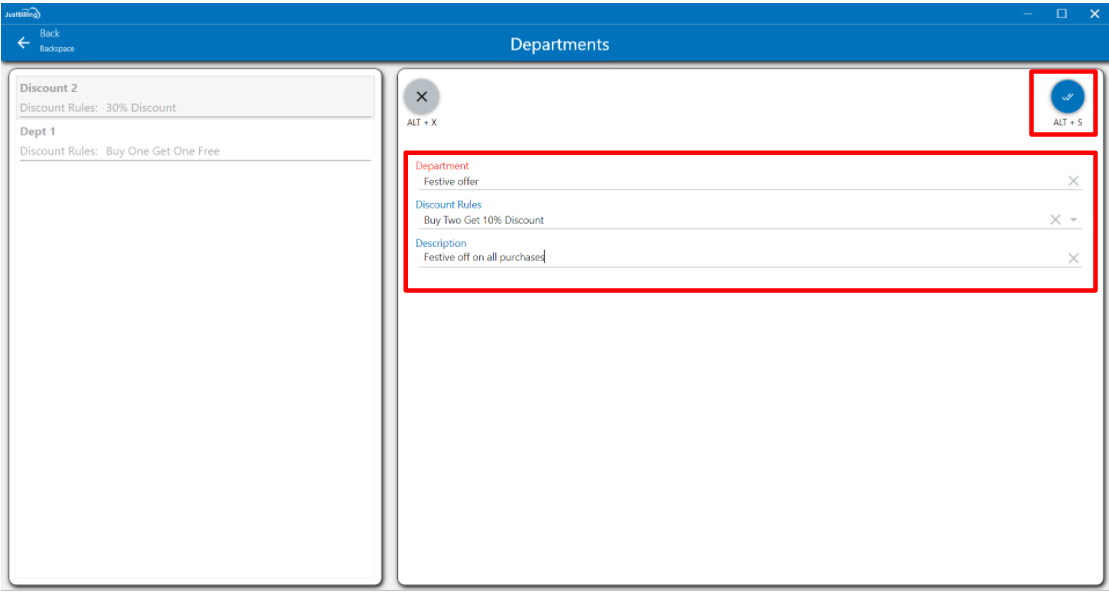
Task: Clear the Discount Rules selection
Action: [x=1055, y=220]
